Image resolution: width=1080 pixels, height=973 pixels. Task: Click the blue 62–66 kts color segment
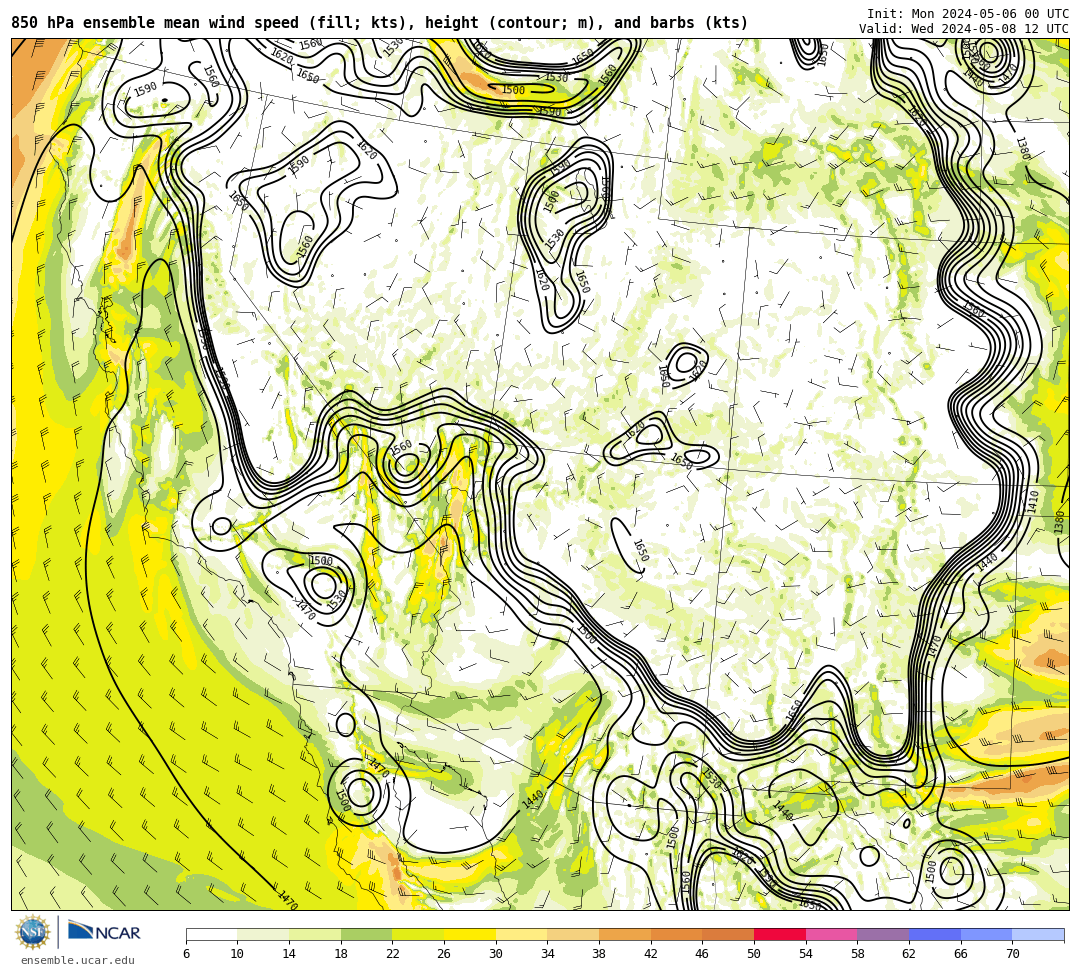(935, 934)
